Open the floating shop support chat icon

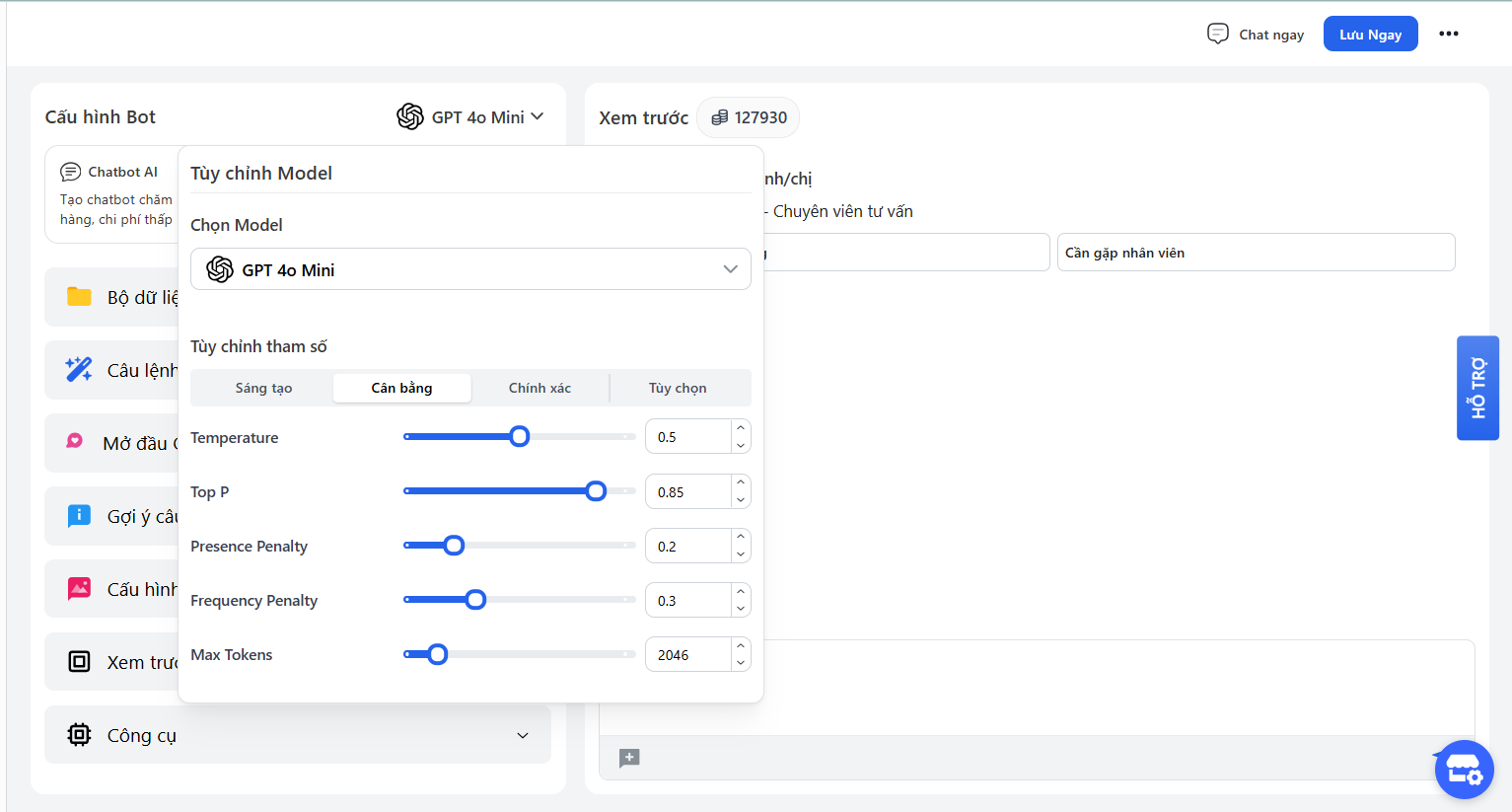pos(1464,770)
